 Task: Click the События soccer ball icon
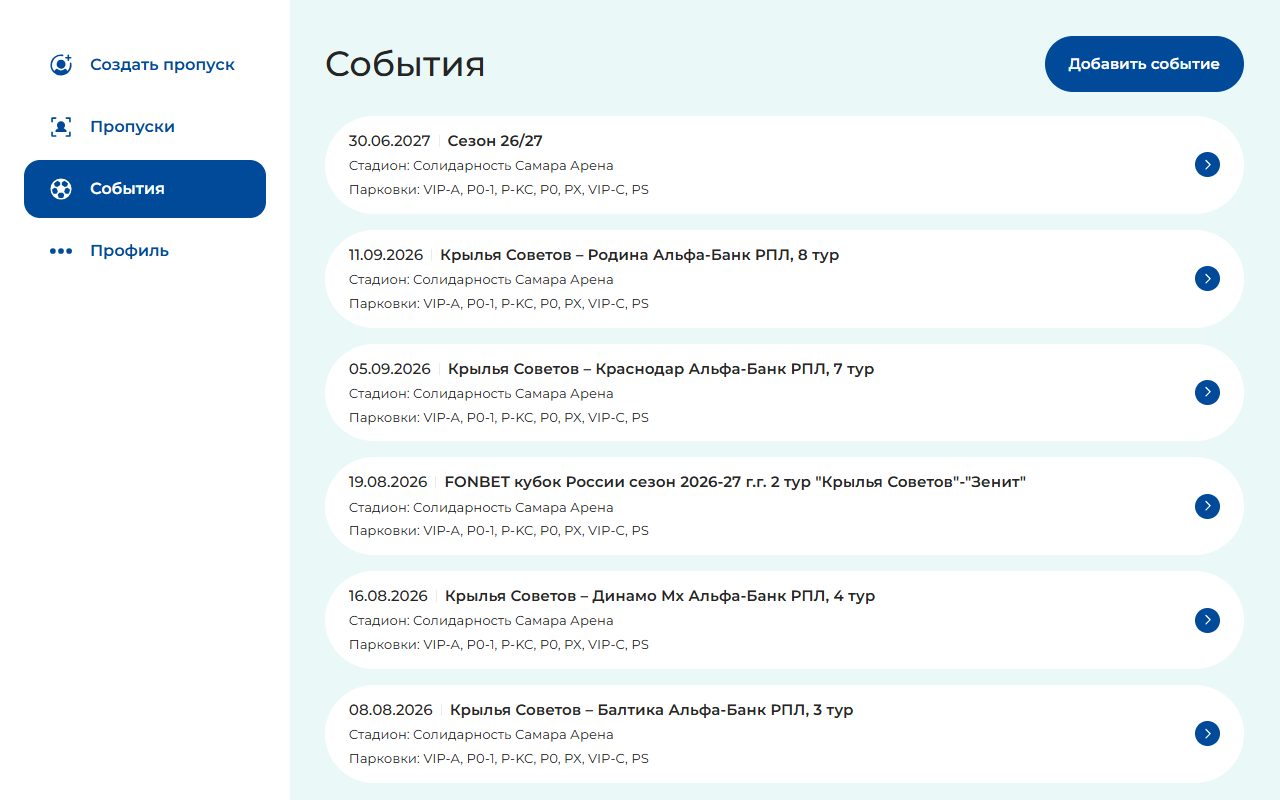(61, 189)
